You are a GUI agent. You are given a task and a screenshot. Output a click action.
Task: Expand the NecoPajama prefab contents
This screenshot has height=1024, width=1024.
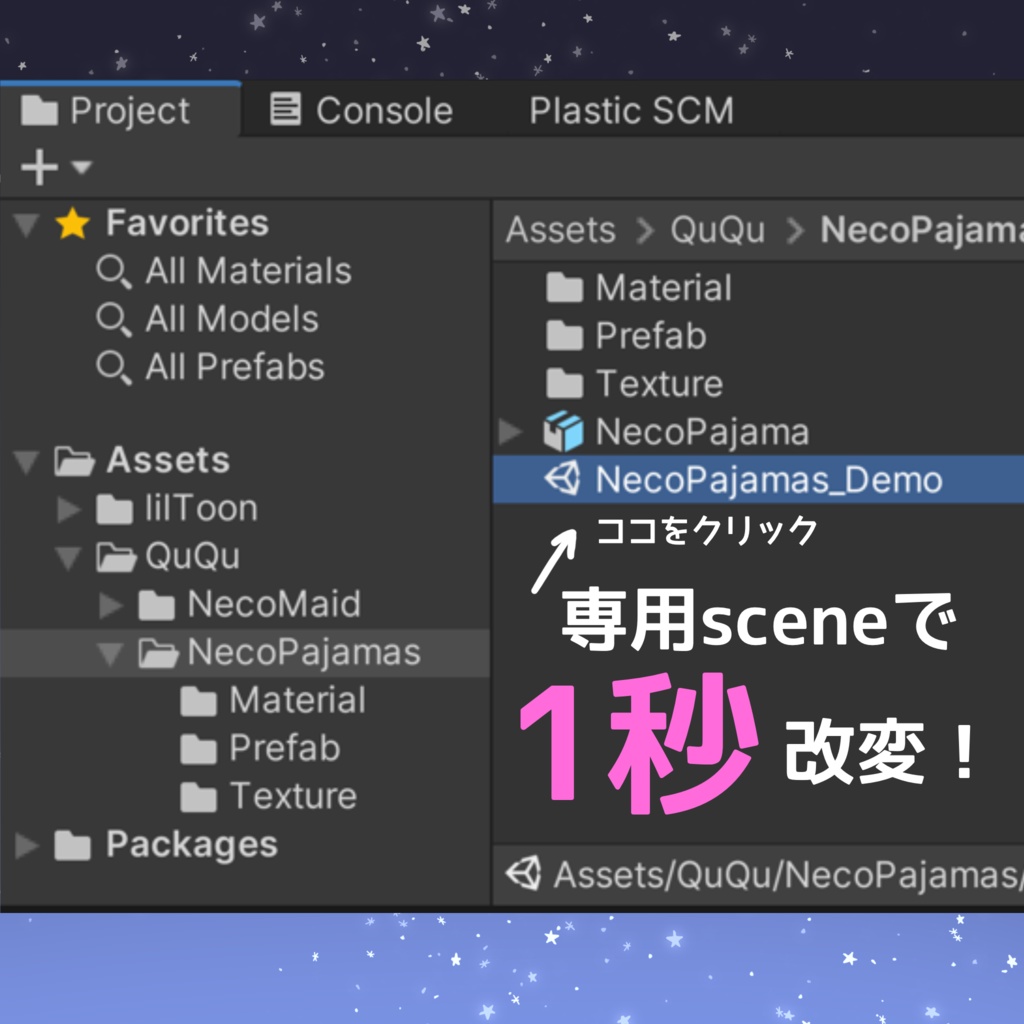(510, 432)
